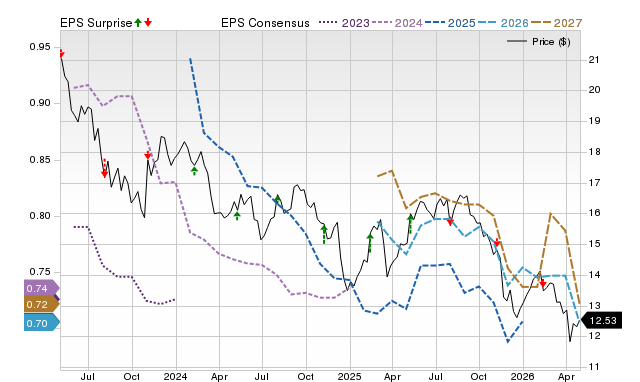This screenshot has width=640, height=382.
Task: Click the 12 price axis label
Action: click(594, 335)
